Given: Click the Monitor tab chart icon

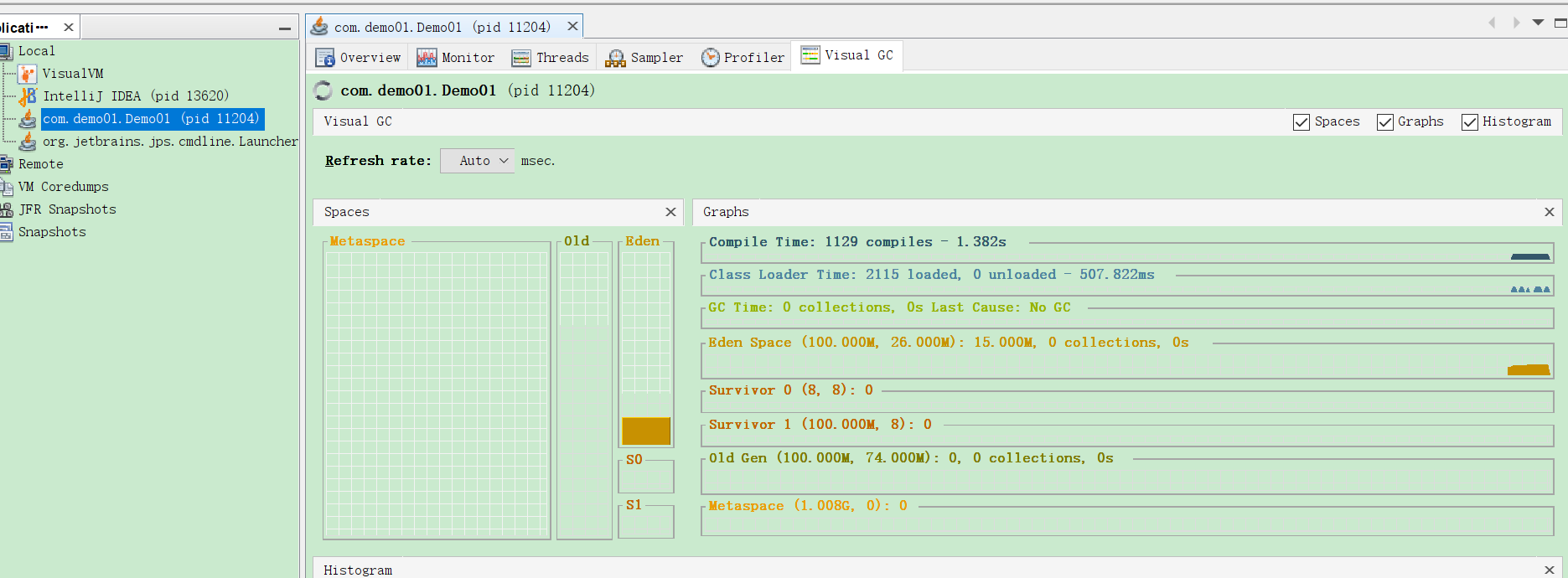Looking at the screenshot, I should click(427, 58).
